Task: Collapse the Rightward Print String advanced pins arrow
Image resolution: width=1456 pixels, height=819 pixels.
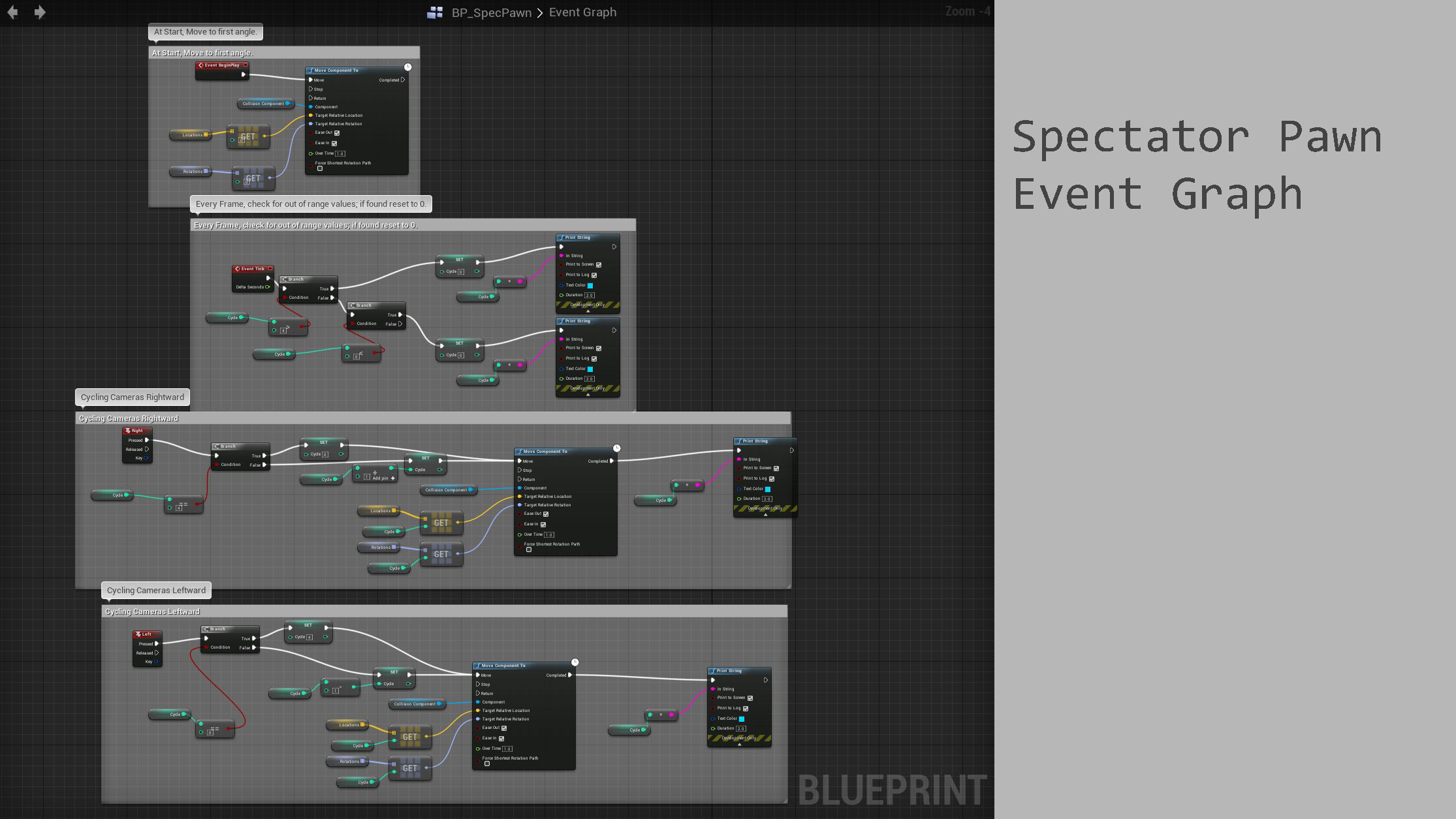Action: pyautogui.click(x=765, y=515)
